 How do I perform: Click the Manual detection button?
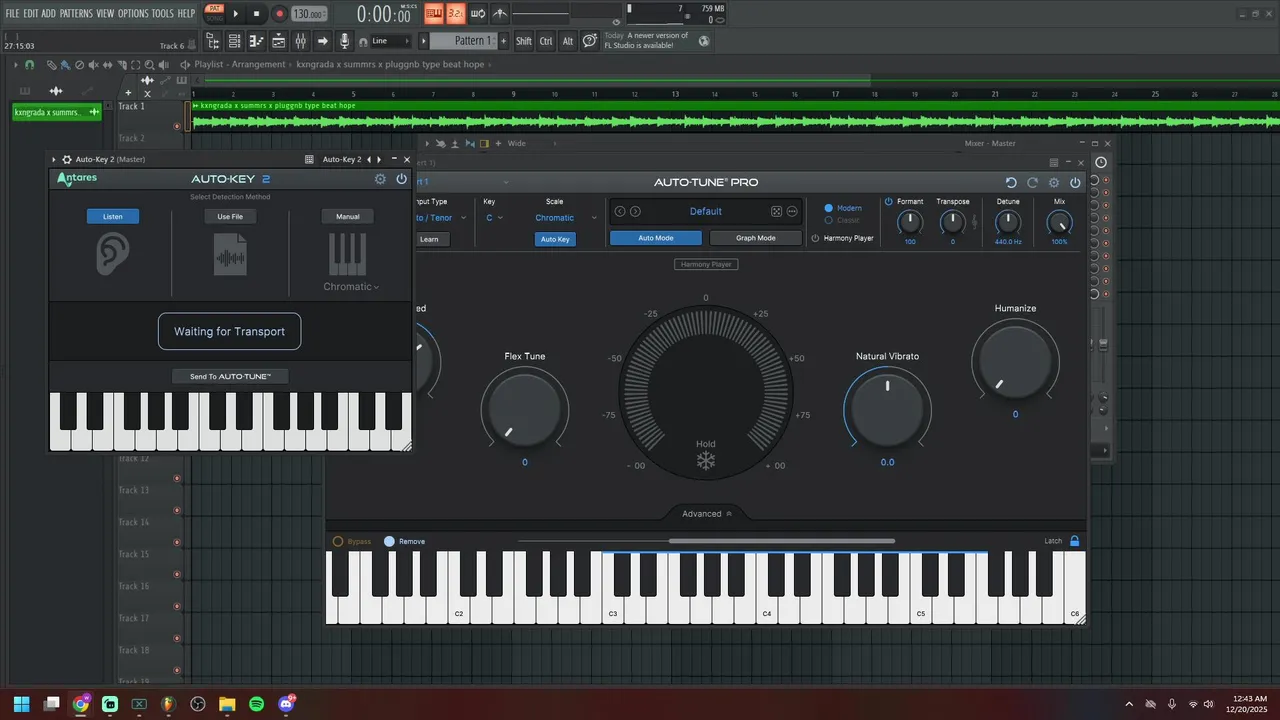[348, 216]
